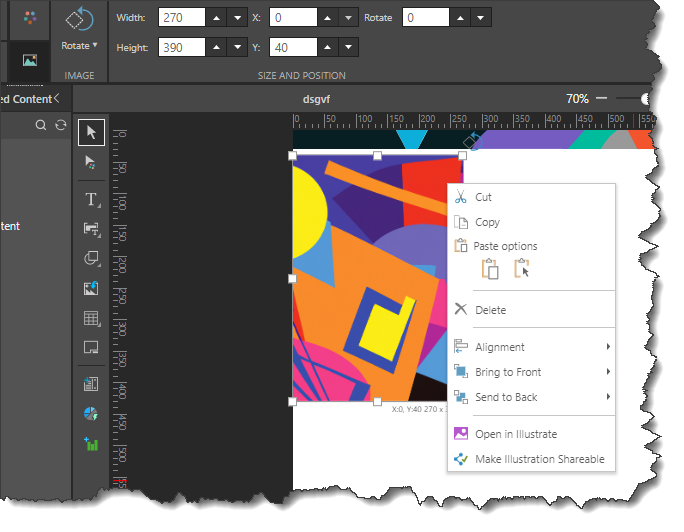Click the insert image tool

click(91, 288)
